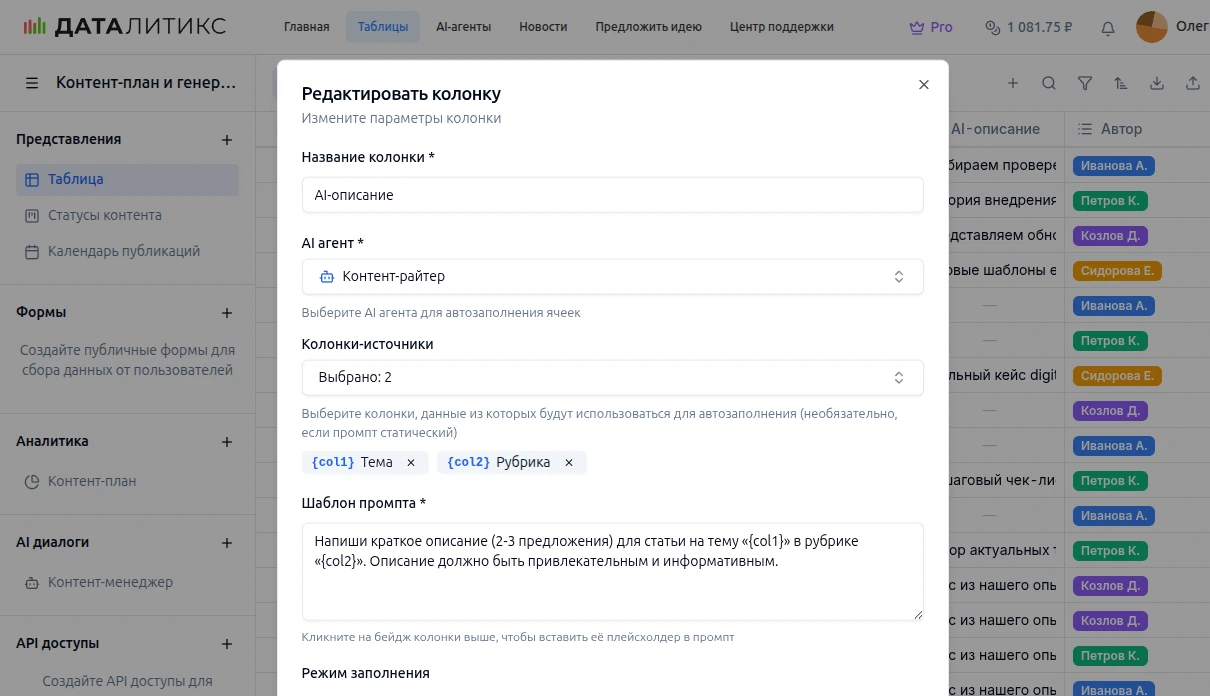Add a new form via Формы plus
The width and height of the screenshot is (1210, 696).
tap(227, 313)
